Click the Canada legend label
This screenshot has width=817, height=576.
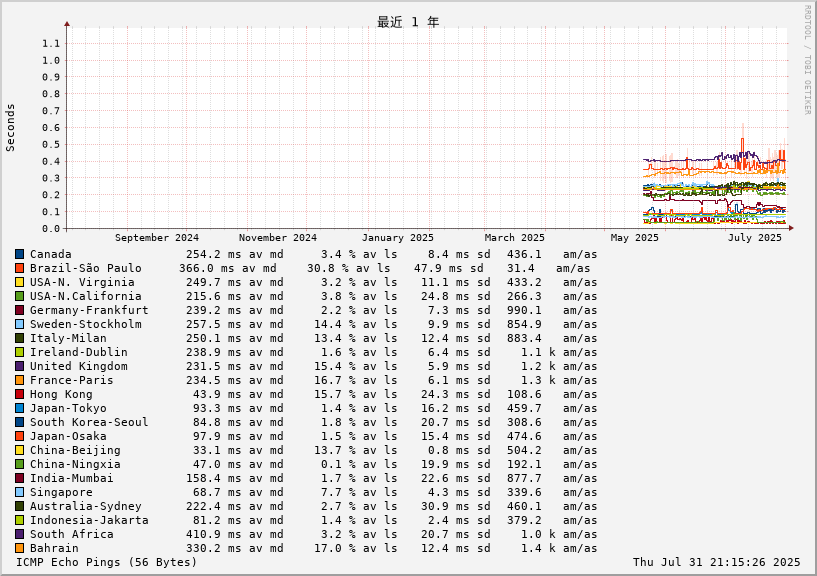(51, 254)
